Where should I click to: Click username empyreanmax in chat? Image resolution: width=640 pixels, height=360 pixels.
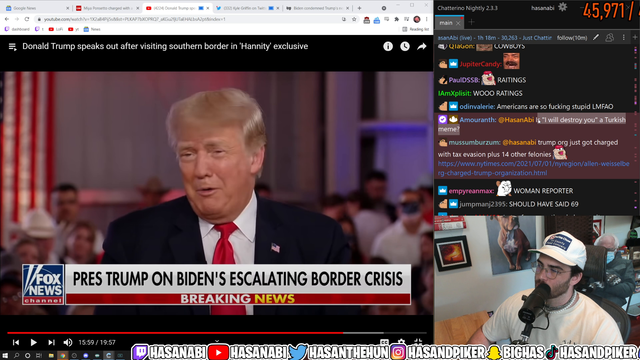point(471,191)
